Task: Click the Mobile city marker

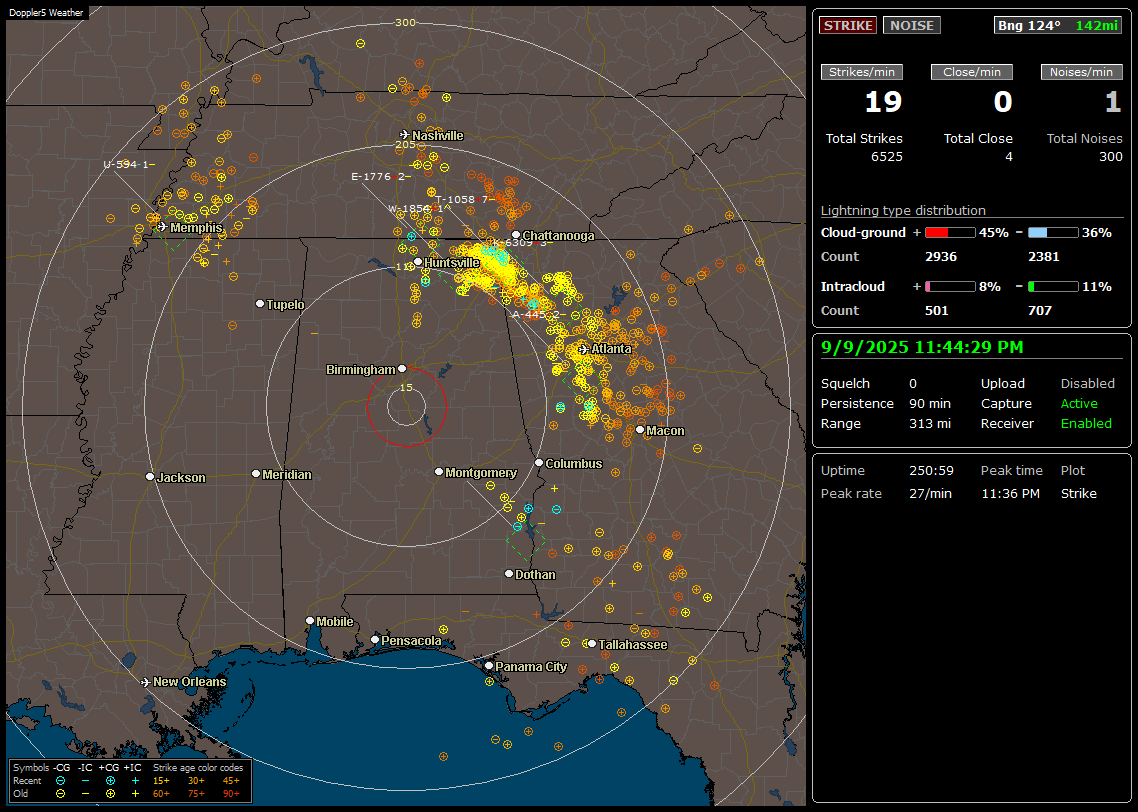Action: click(310, 620)
